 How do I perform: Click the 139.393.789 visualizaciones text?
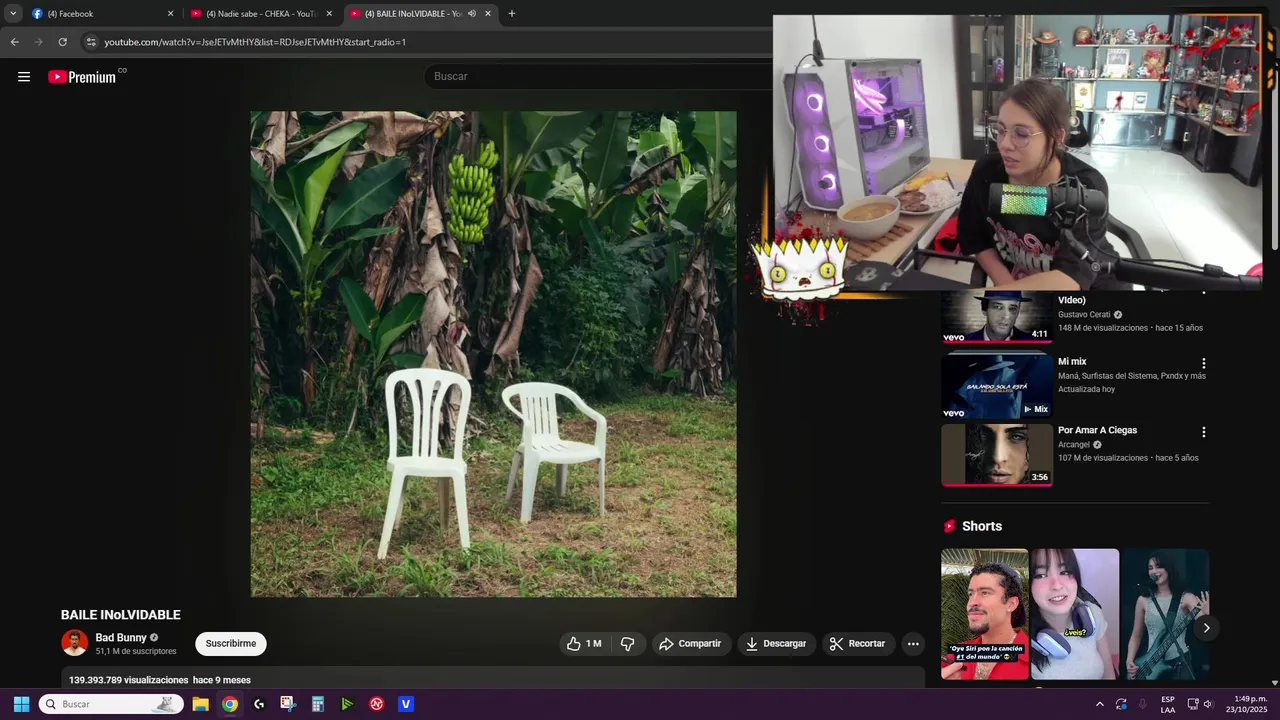(128, 680)
